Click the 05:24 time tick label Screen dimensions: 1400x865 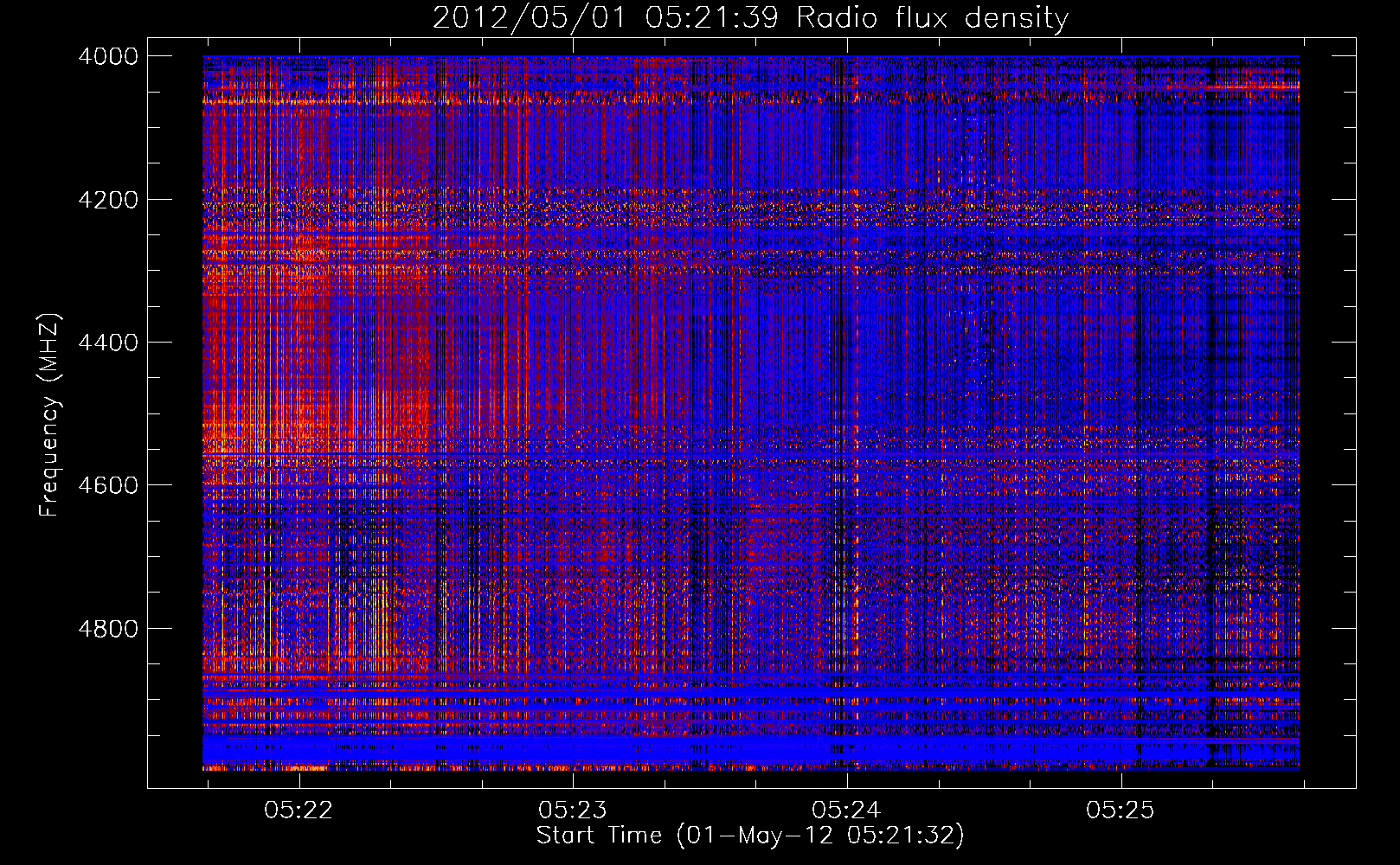[846, 810]
